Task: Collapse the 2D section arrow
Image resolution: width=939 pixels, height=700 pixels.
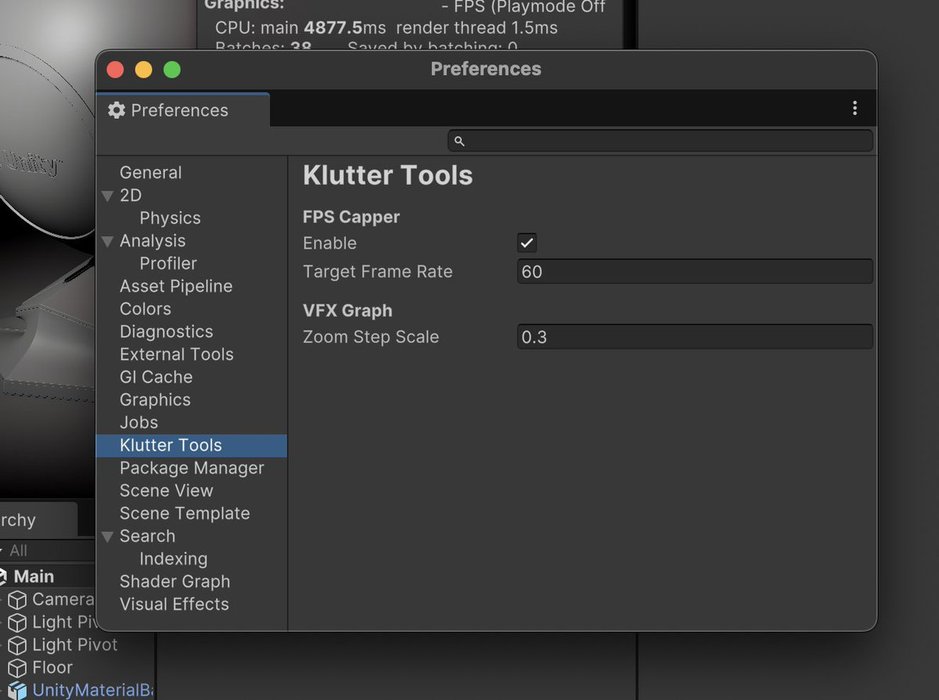Action: [x=108, y=196]
